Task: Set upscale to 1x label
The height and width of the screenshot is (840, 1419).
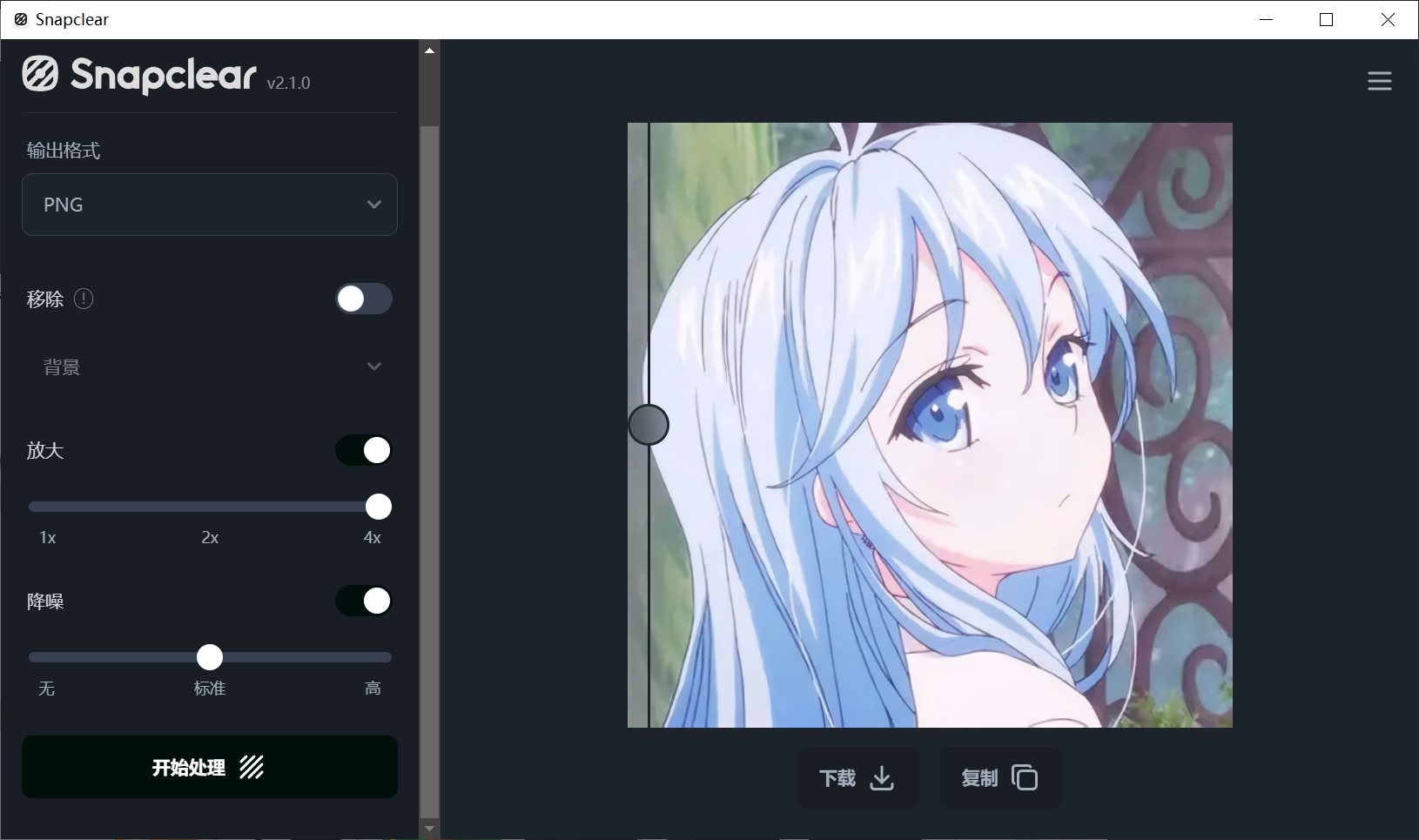Action: point(48,538)
